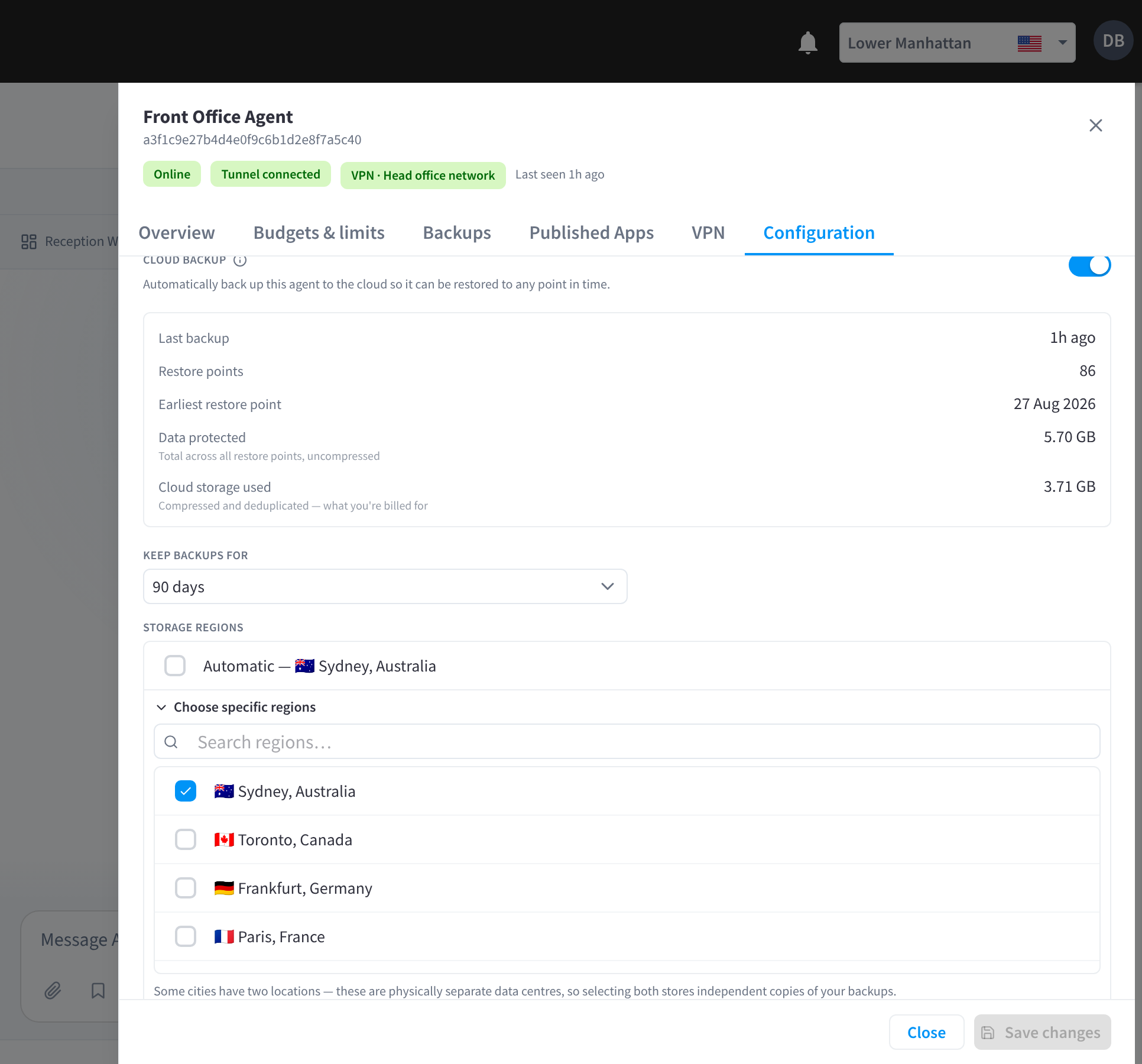Click the DB user avatar
Screen dimensions: 1142x1064
tap(1113, 41)
